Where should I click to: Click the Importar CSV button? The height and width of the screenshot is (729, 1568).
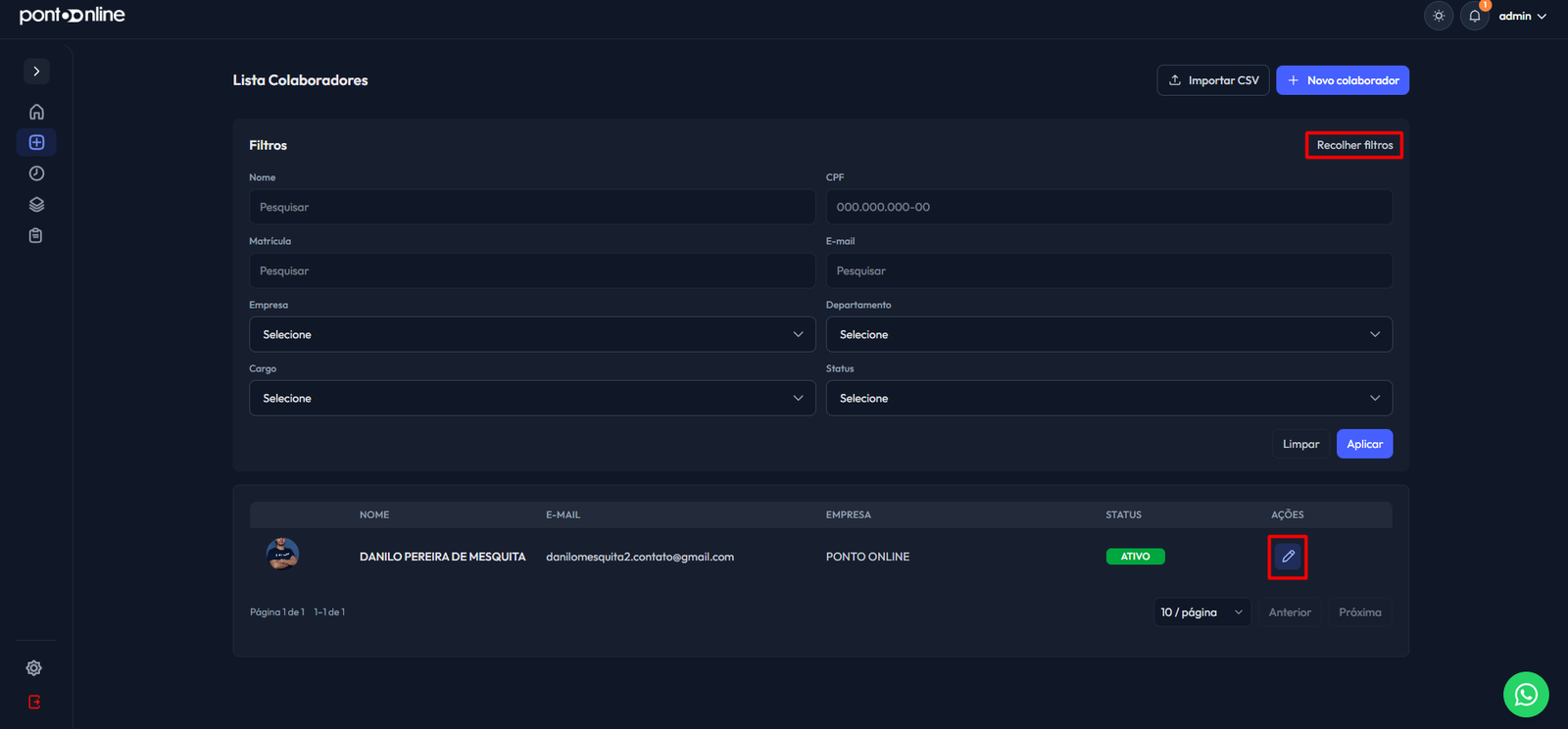pyautogui.click(x=1213, y=80)
